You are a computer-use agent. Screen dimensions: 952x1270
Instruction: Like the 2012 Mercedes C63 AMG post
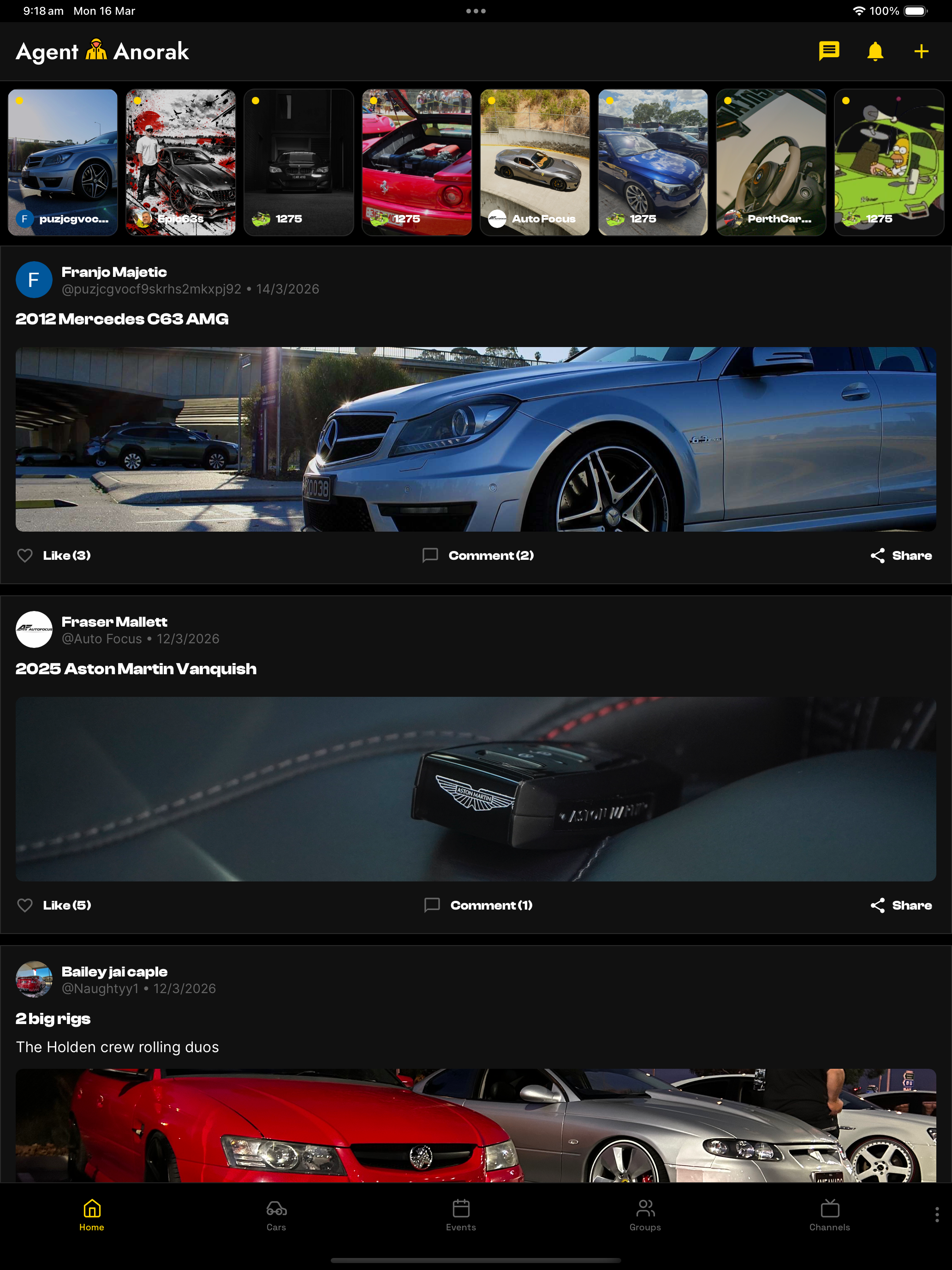[54, 555]
